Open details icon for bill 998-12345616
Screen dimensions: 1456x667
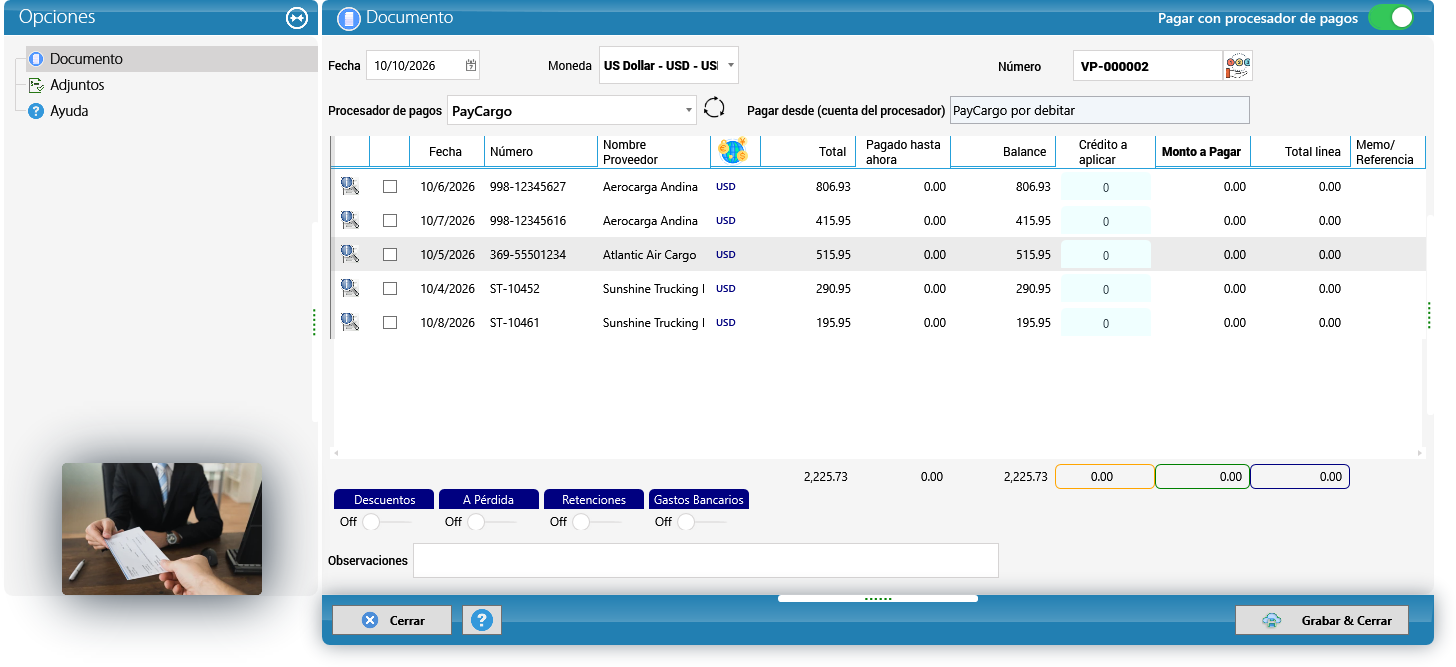click(349, 220)
